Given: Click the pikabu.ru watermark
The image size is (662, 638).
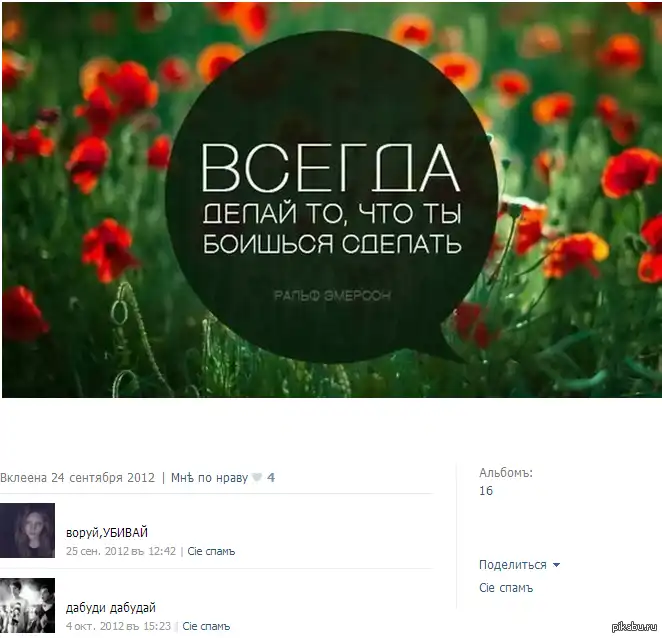Looking at the screenshot, I should [x=635, y=627].
